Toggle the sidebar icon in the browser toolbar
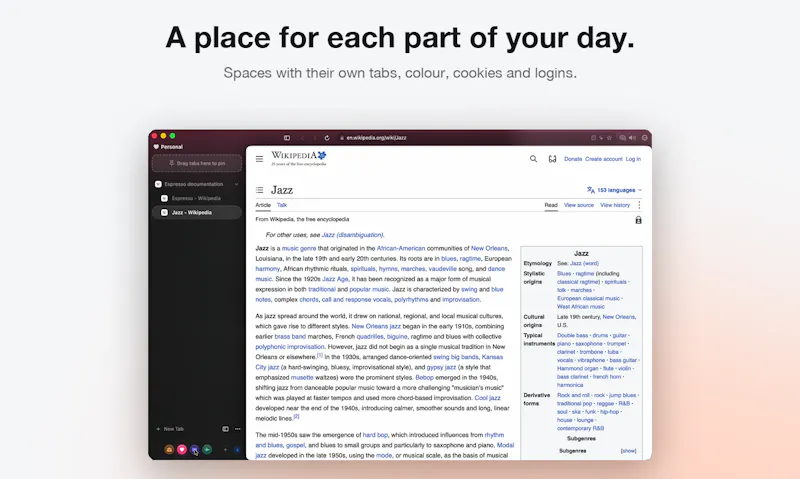Screen dimensions: 800x479 tap(287, 138)
